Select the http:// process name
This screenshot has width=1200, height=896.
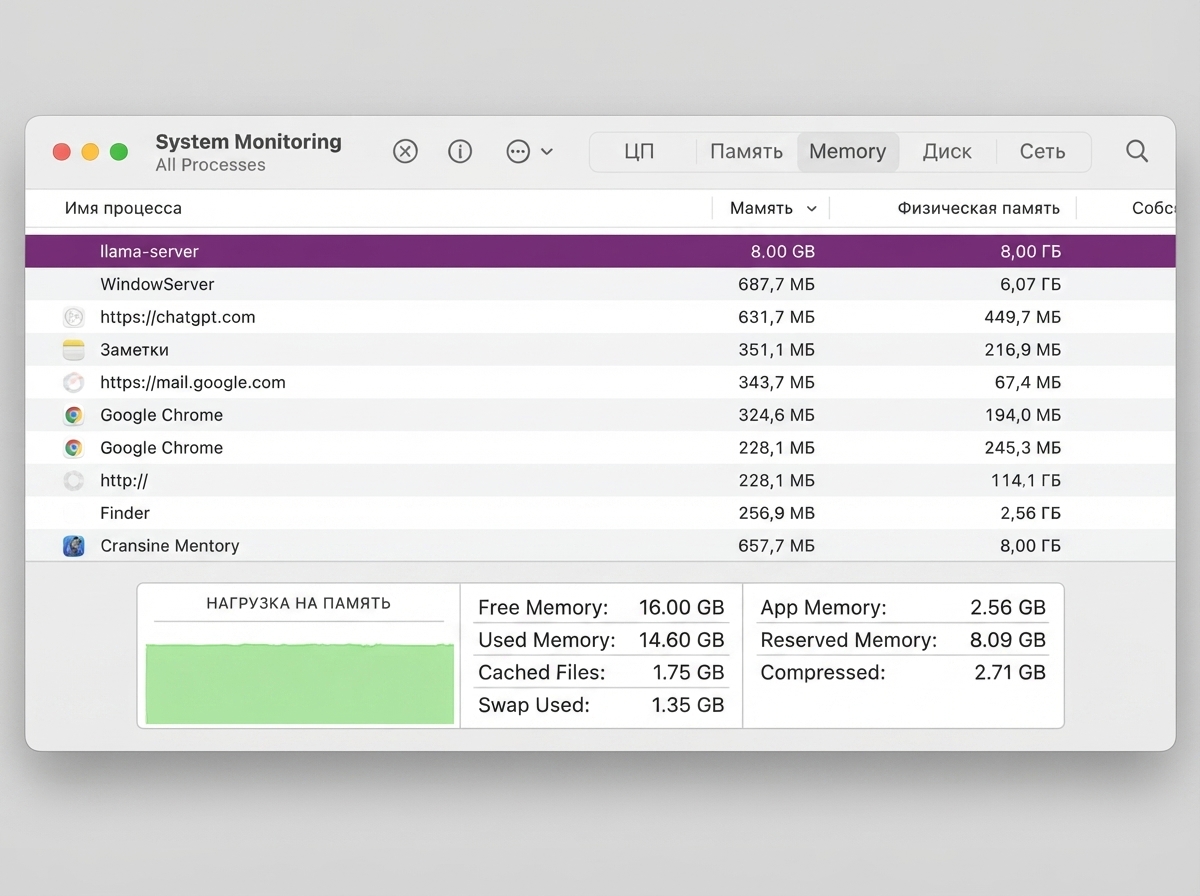coord(124,480)
